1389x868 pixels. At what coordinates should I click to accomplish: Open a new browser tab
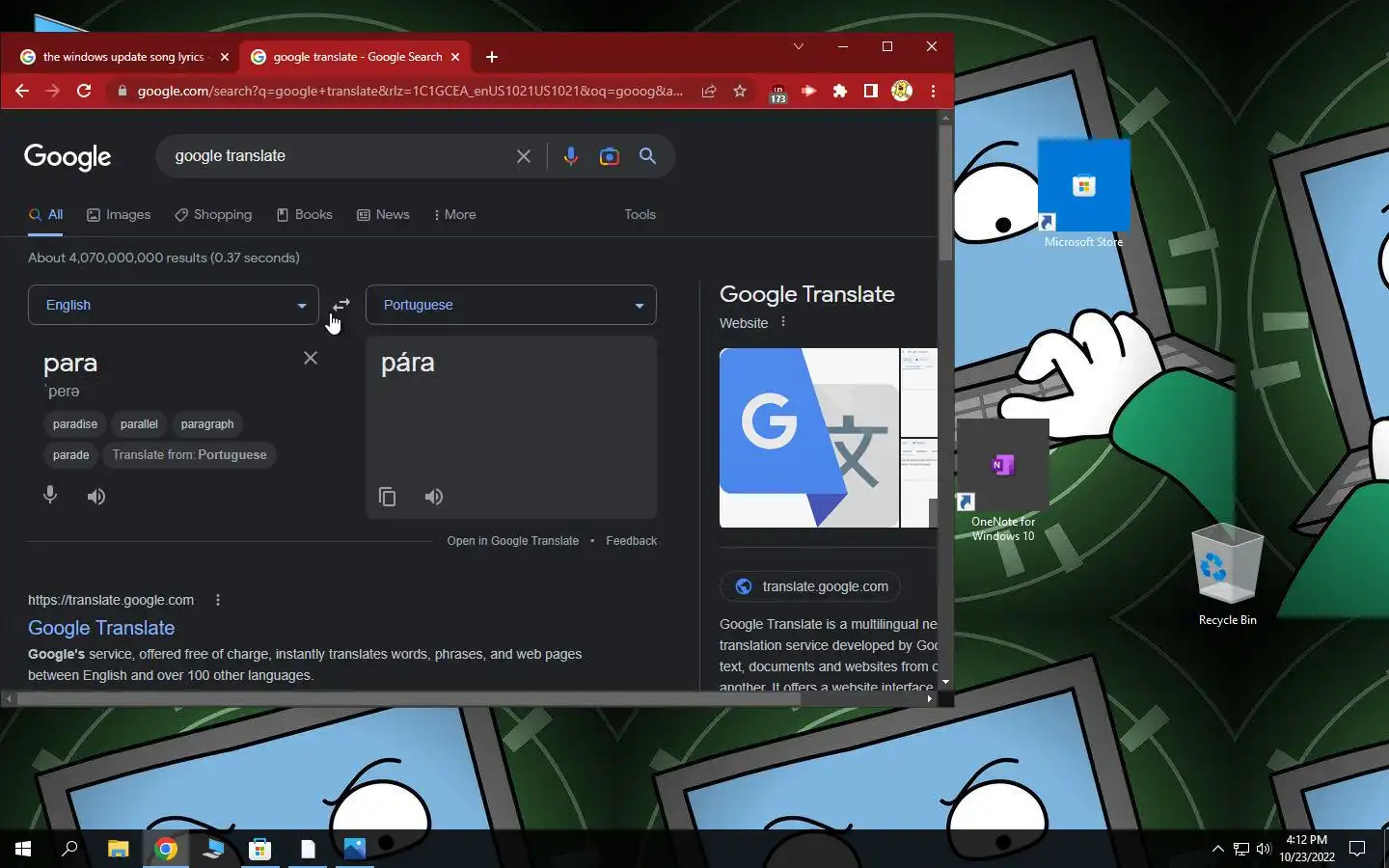pyautogui.click(x=492, y=57)
